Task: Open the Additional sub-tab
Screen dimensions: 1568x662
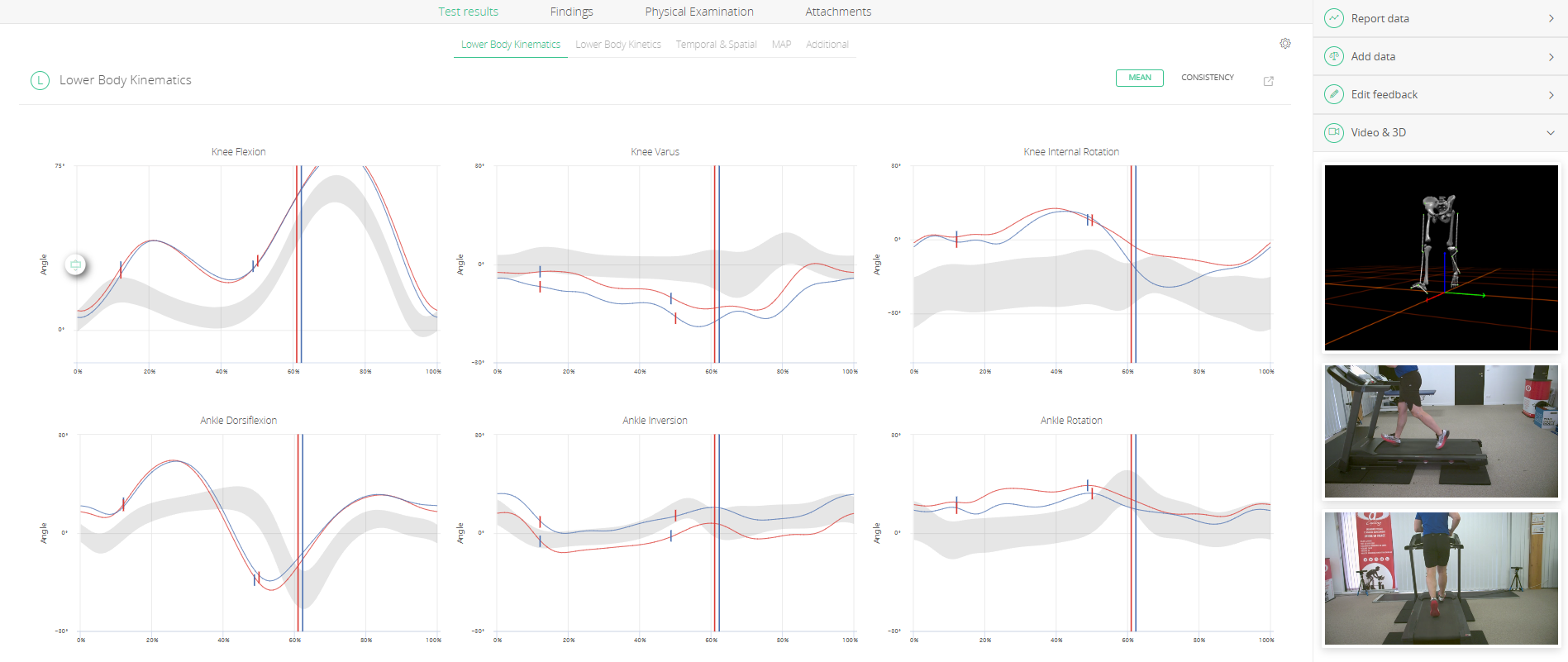Action: 827,45
